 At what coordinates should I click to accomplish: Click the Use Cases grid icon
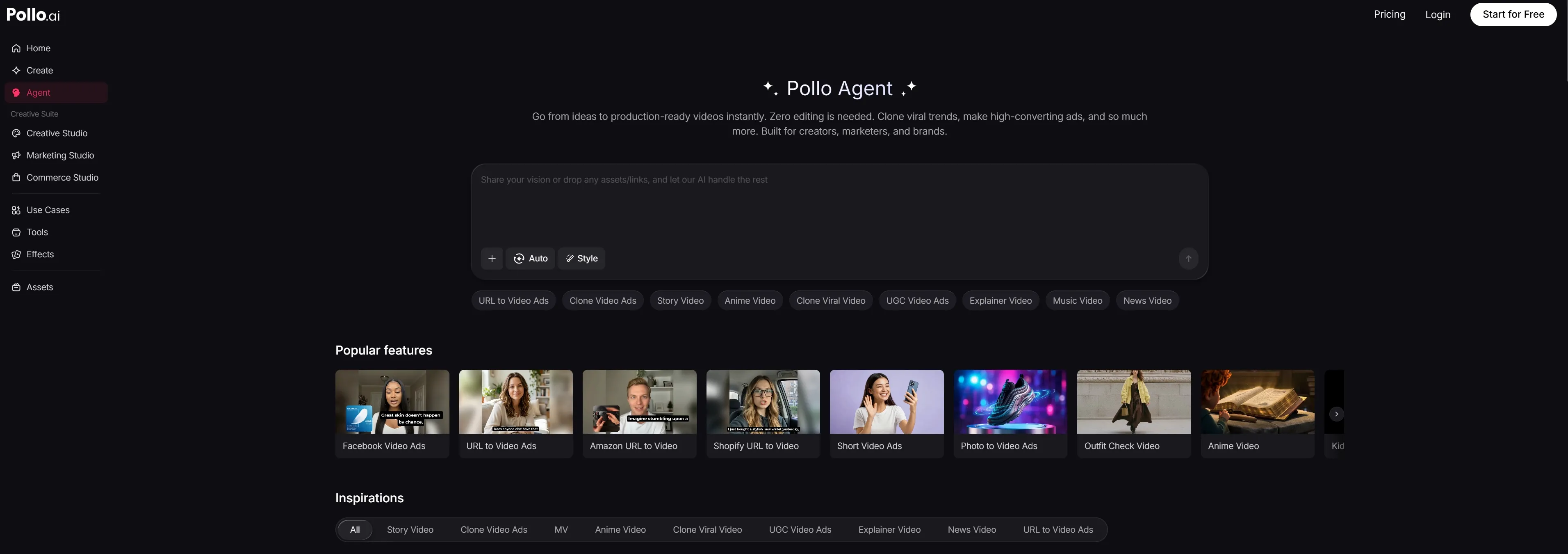point(16,210)
